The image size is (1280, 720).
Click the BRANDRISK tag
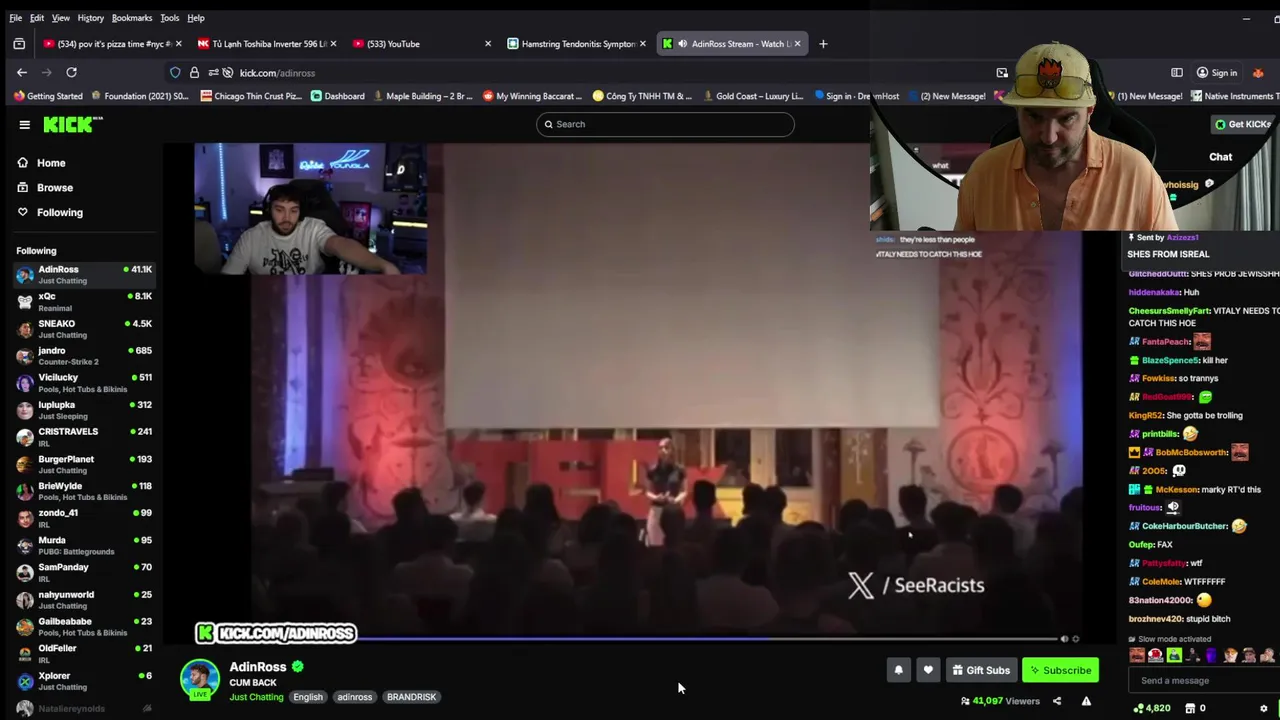(x=411, y=697)
